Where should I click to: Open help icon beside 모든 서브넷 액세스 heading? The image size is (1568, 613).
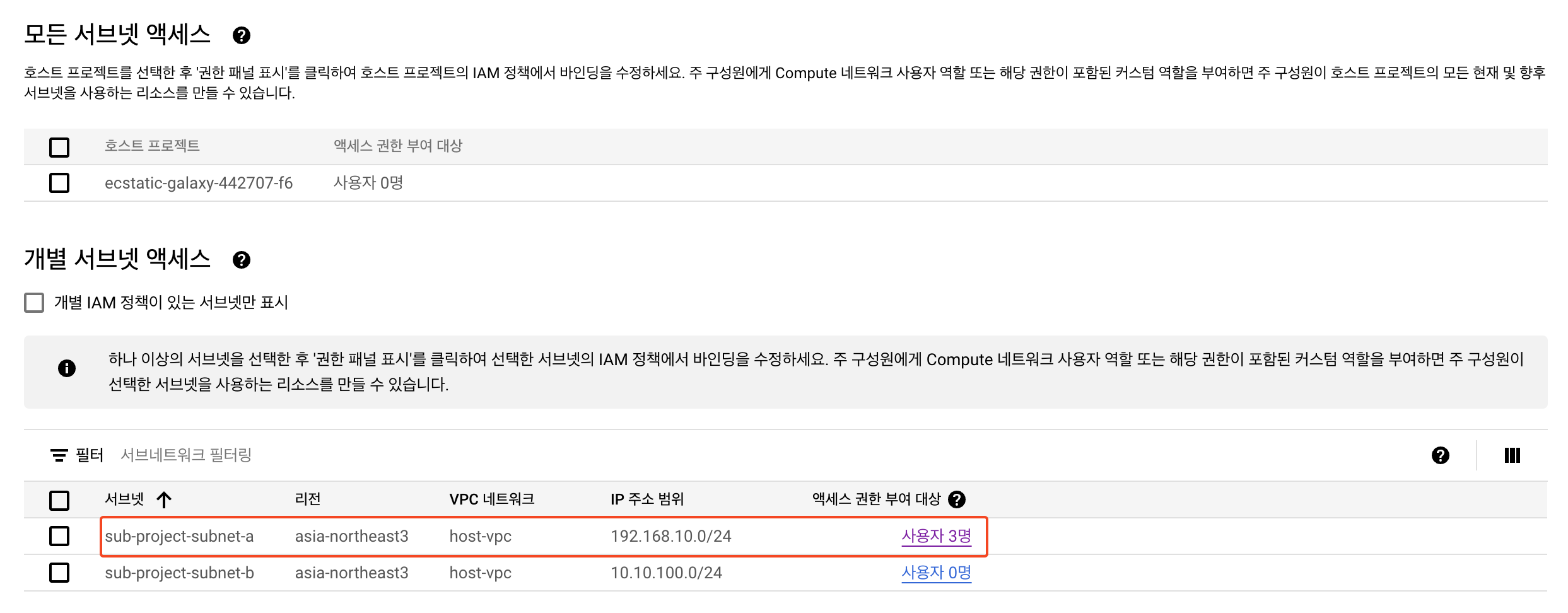[x=241, y=35]
